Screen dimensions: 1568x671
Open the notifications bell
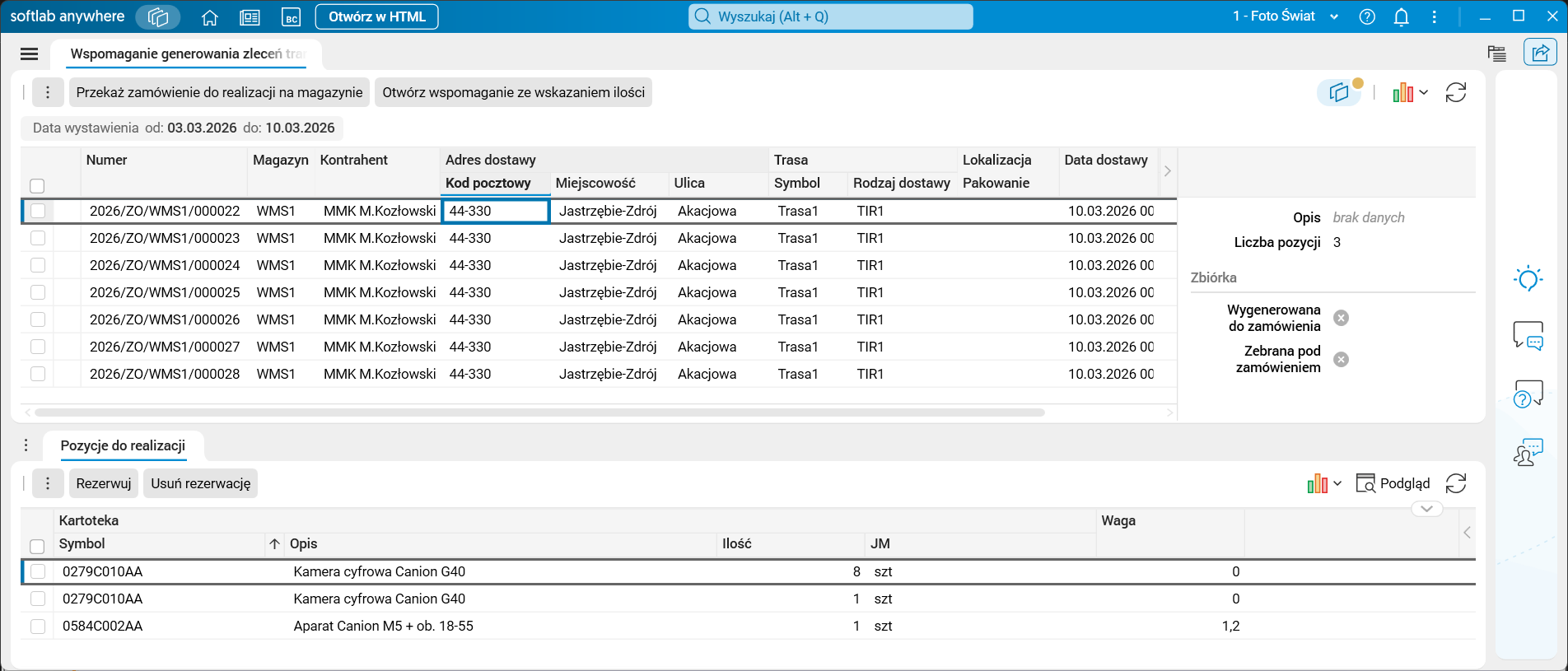click(1401, 17)
